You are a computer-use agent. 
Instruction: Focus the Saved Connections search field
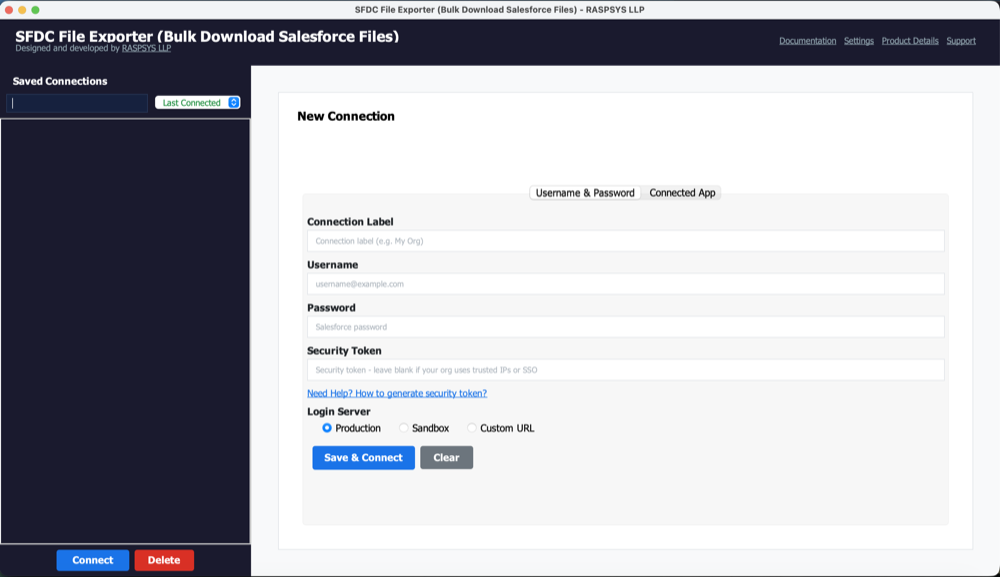click(77, 103)
